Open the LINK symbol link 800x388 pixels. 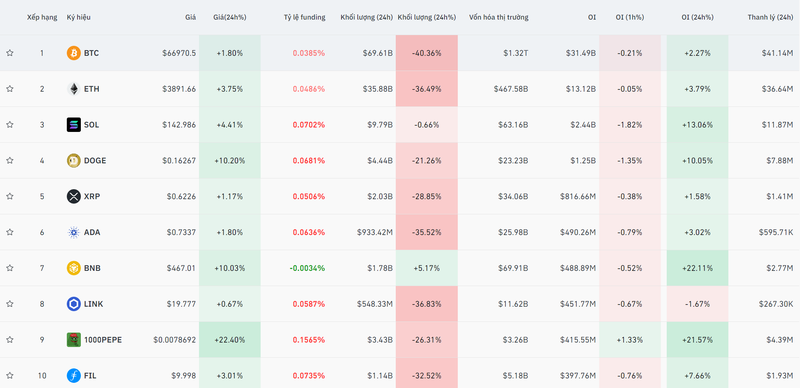[93, 304]
